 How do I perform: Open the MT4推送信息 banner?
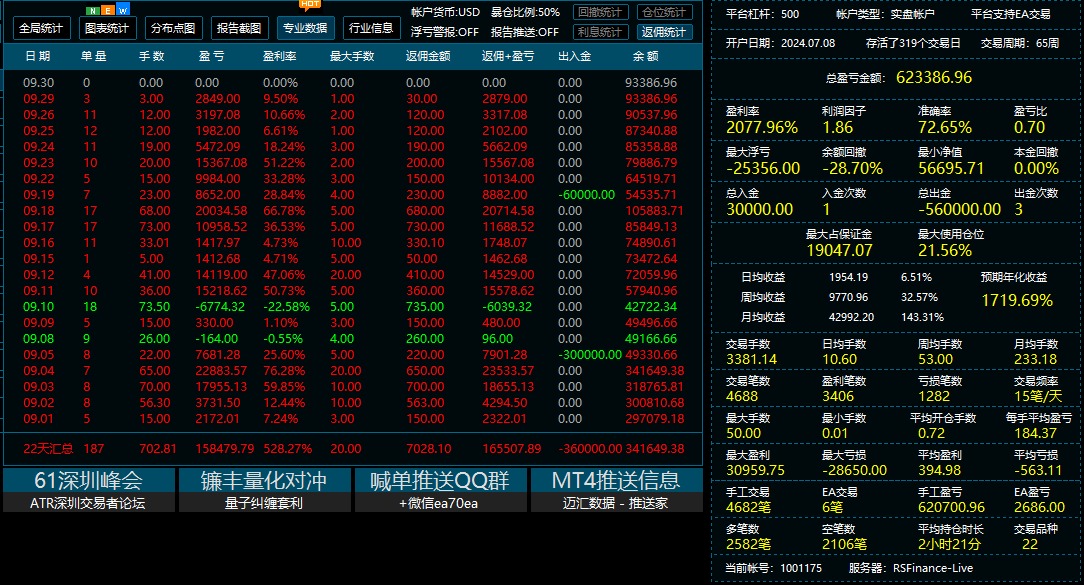pyautogui.click(x=617, y=490)
